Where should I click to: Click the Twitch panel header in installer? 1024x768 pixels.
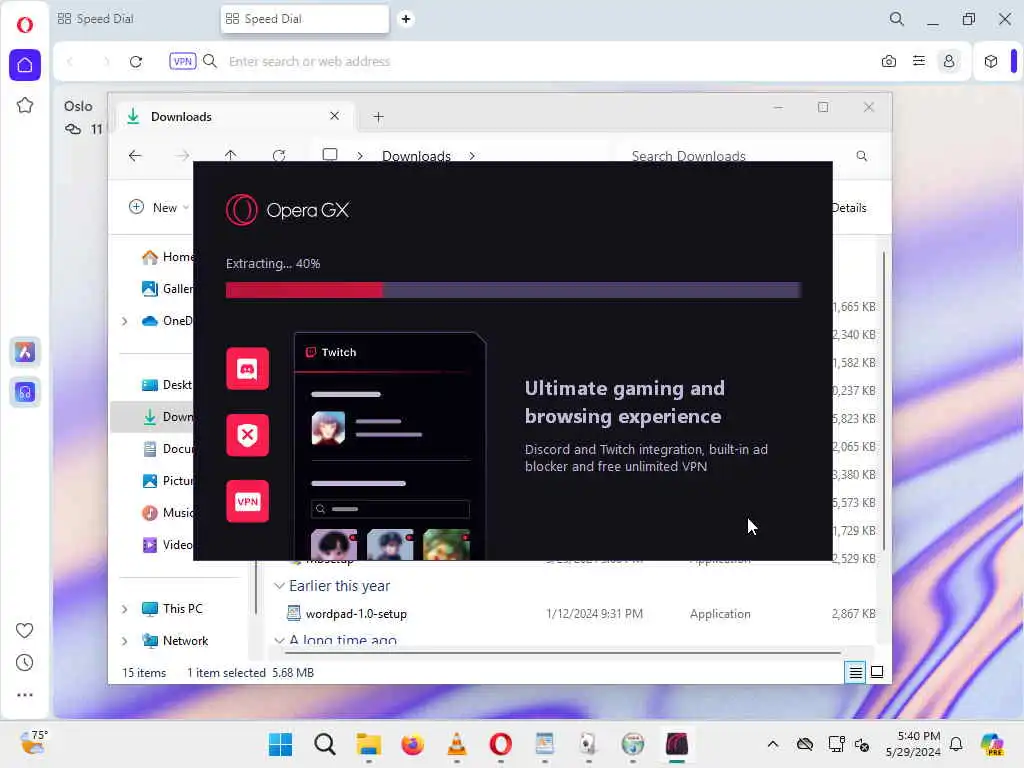click(389, 353)
